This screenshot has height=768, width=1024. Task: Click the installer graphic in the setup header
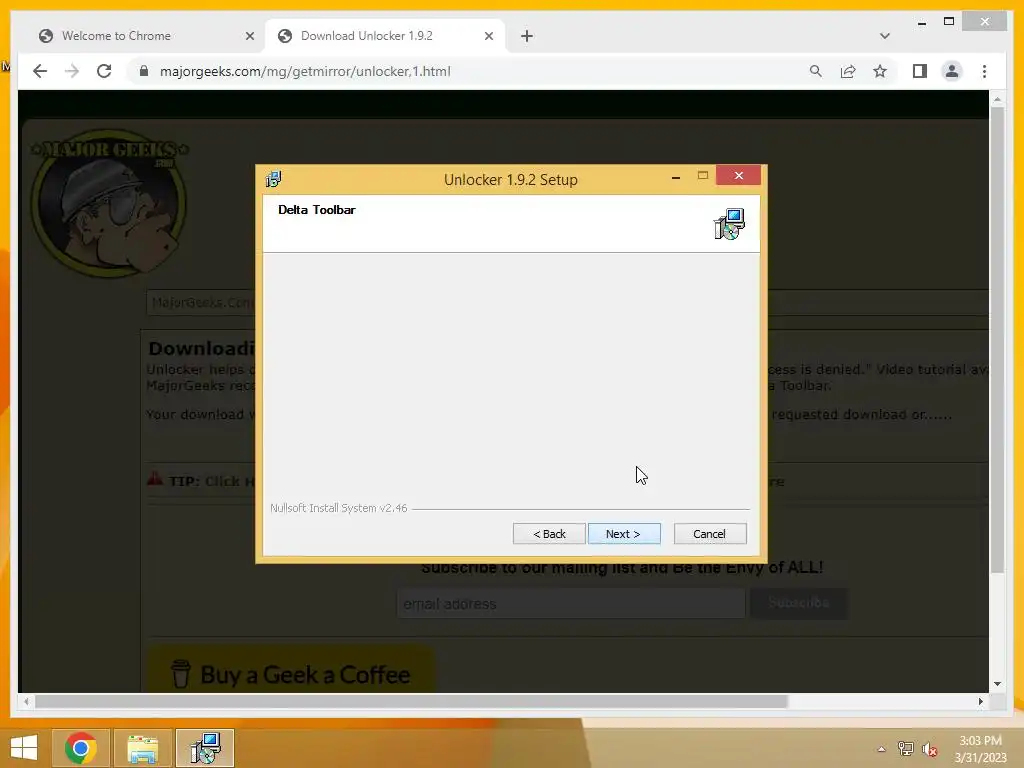(729, 224)
